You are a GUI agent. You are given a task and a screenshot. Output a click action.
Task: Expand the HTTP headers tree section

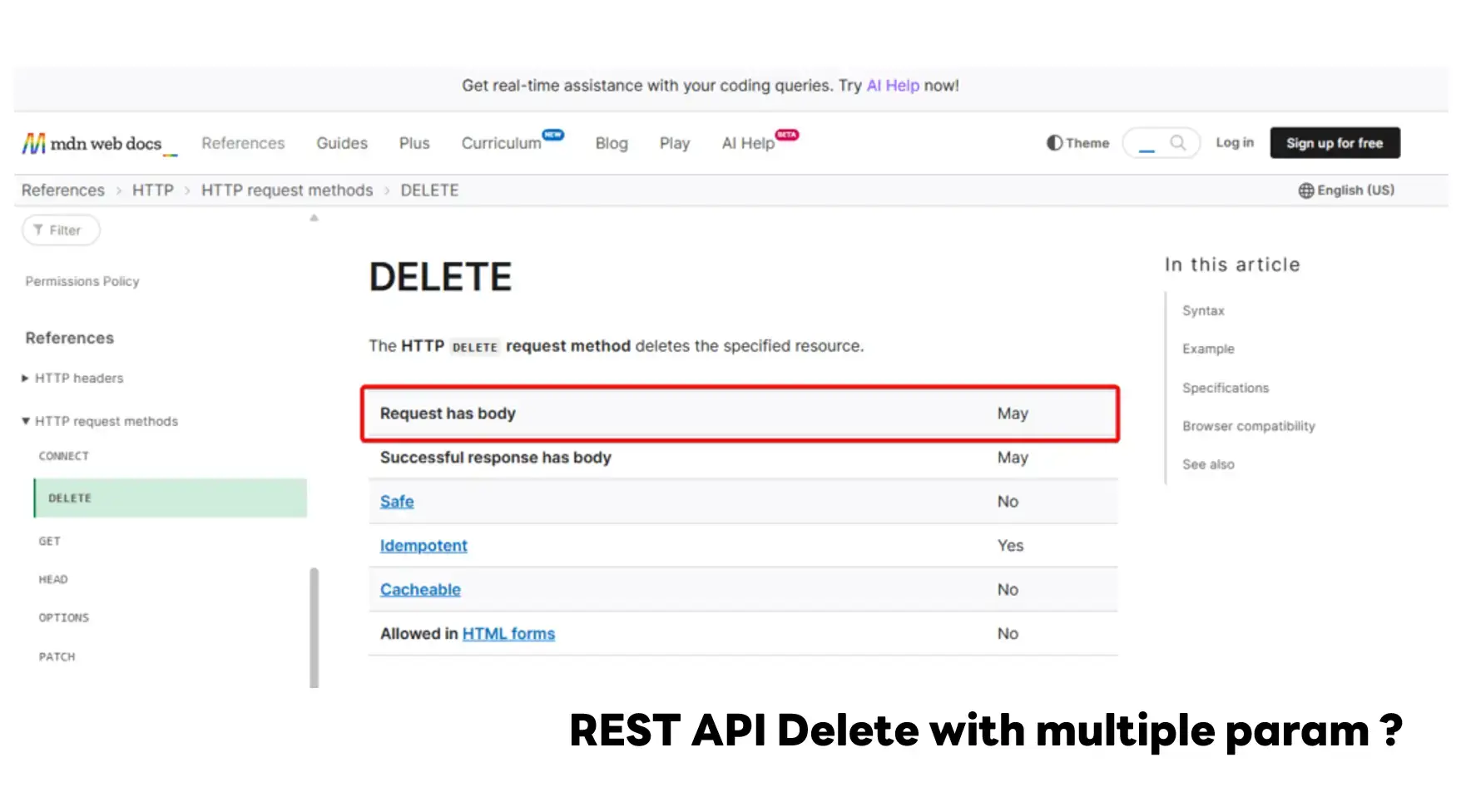point(25,379)
